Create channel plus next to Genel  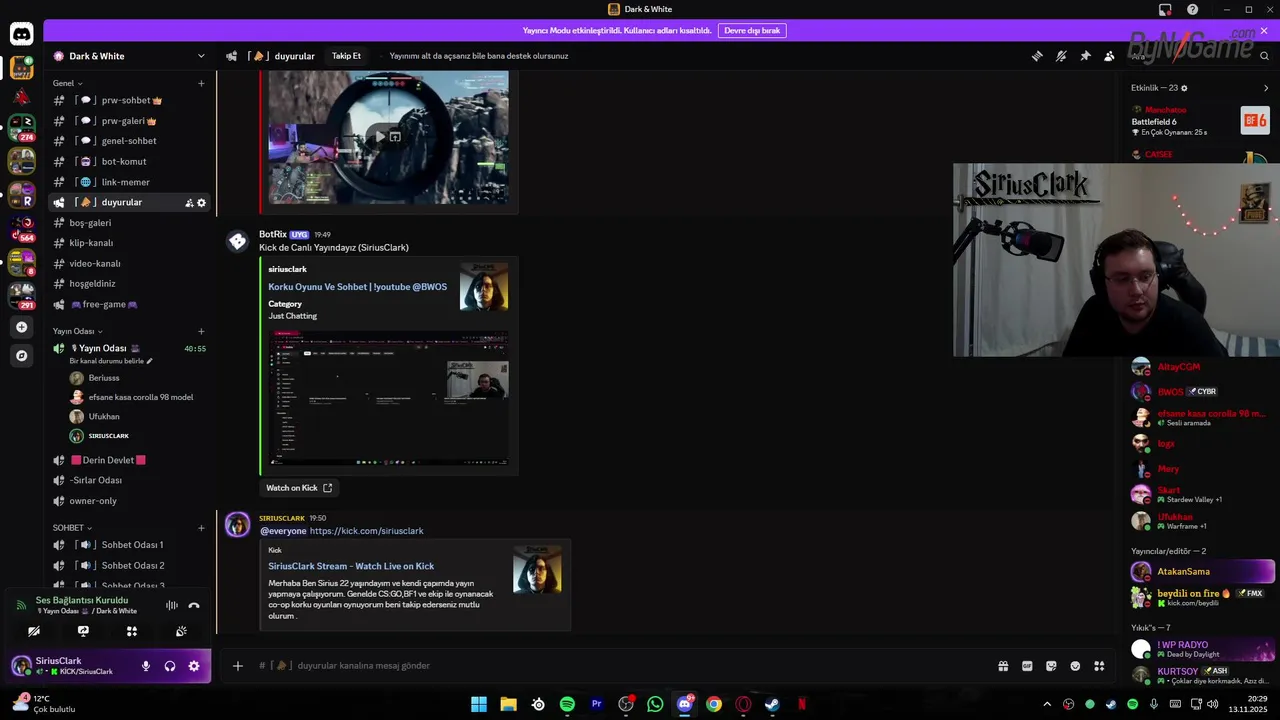click(201, 83)
